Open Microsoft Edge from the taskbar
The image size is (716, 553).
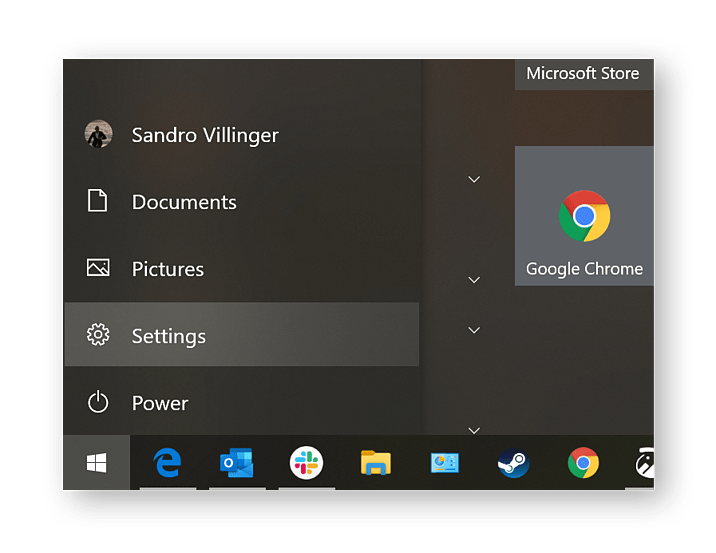coord(167,463)
